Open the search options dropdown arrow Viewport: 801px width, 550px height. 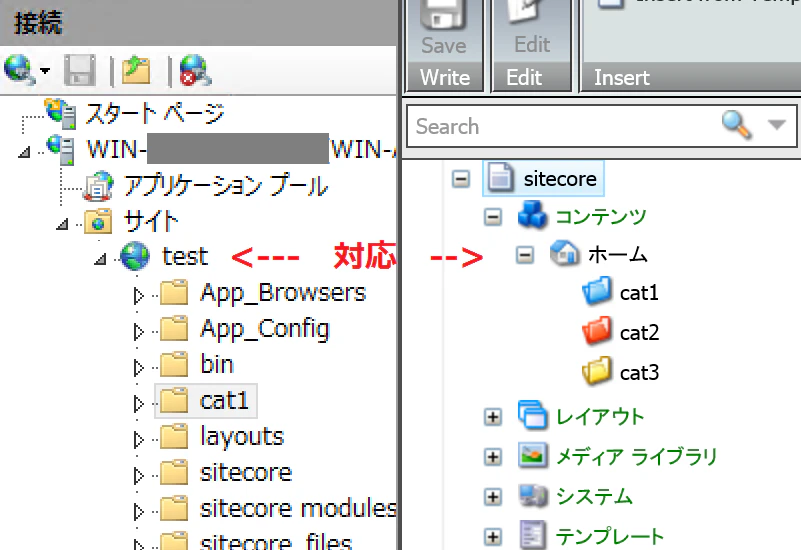pyautogui.click(x=776, y=125)
